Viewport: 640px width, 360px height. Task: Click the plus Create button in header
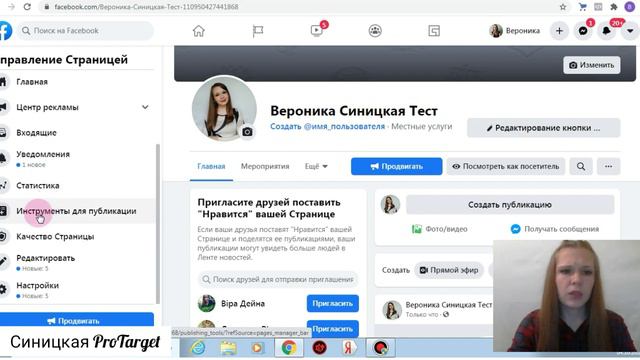click(559, 31)
